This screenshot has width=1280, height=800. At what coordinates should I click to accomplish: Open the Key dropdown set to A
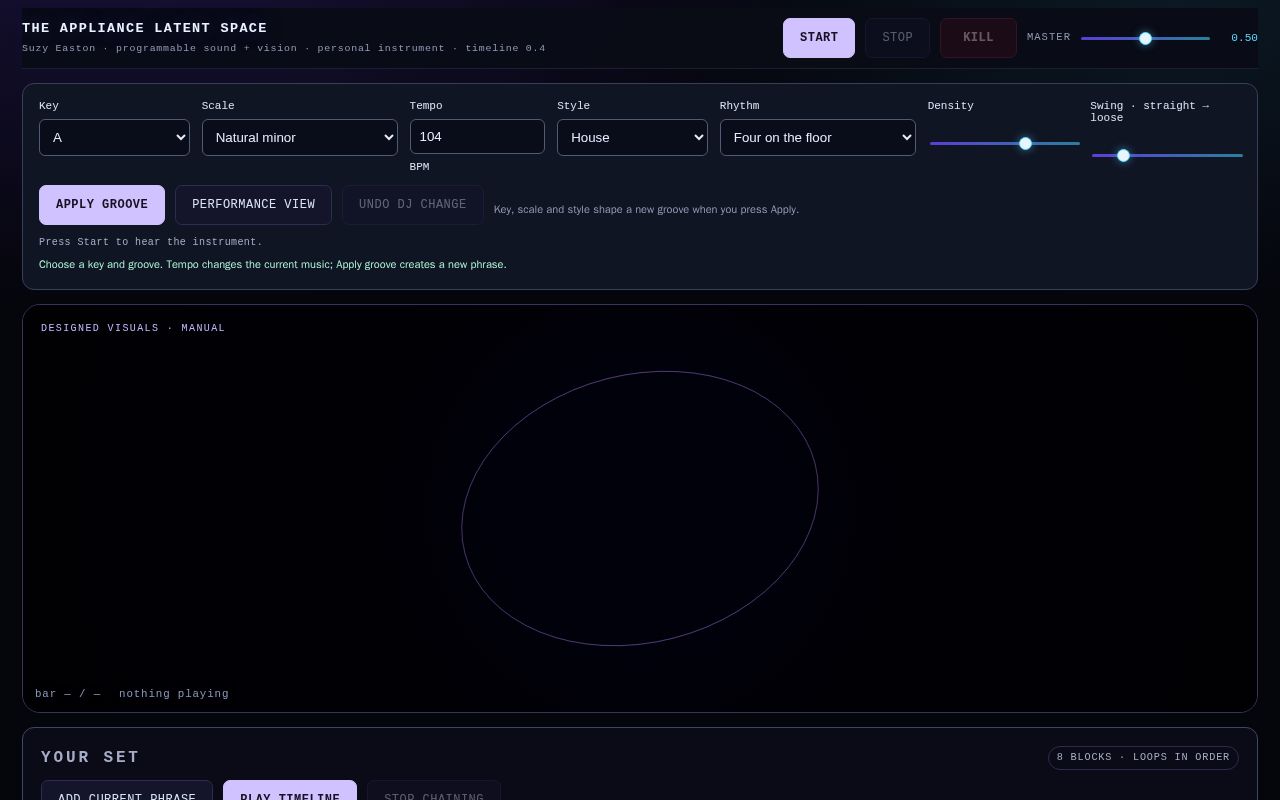(x=114, y=137)
